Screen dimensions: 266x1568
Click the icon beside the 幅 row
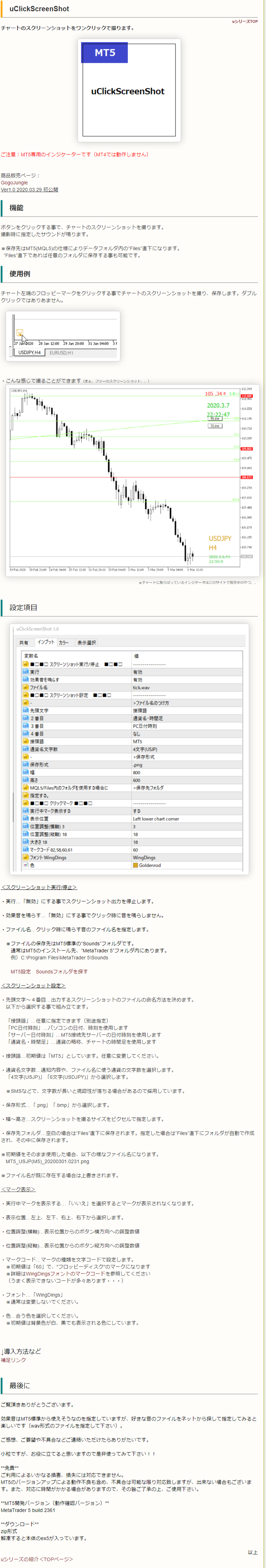coord(26,773)
